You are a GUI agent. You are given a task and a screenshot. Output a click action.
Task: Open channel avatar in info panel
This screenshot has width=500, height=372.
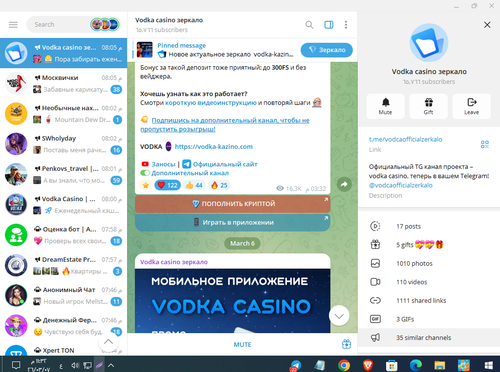pos(429,43)
